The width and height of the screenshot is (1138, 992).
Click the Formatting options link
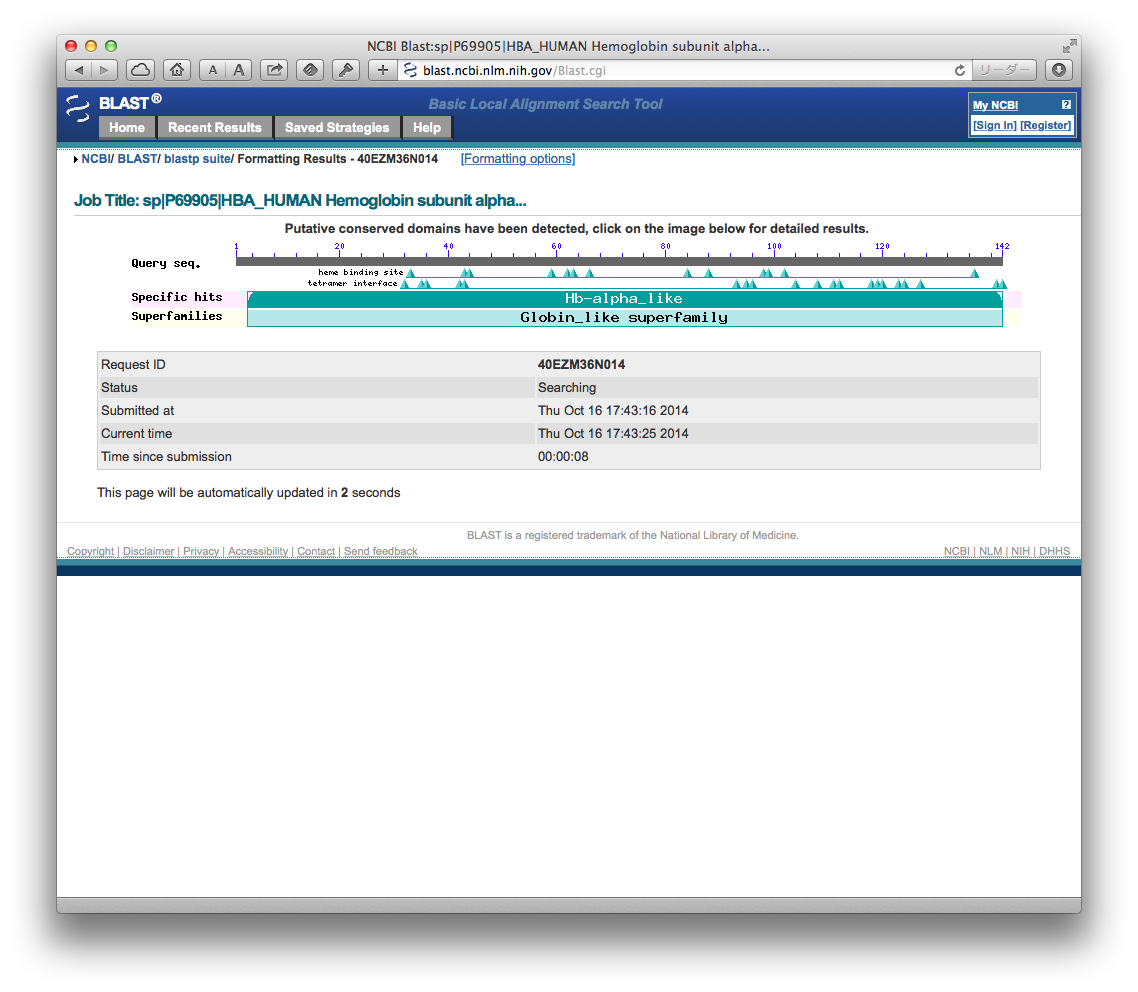click(518, 159)
